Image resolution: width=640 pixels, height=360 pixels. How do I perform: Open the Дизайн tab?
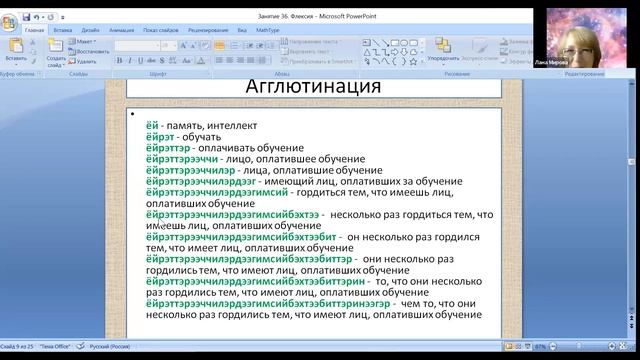pyautogui.click(x=90, y=30)
